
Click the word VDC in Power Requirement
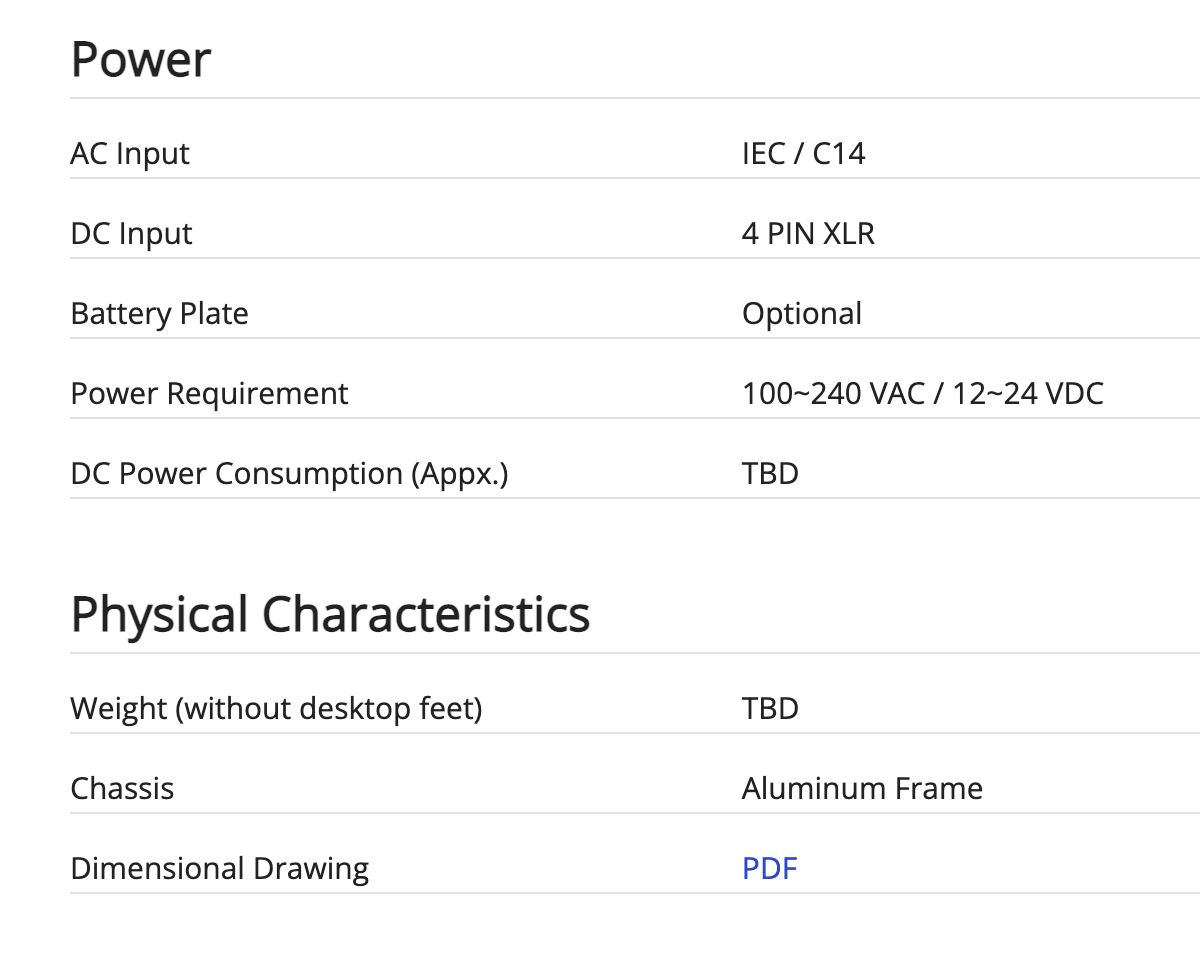(x=1074, y=394)
